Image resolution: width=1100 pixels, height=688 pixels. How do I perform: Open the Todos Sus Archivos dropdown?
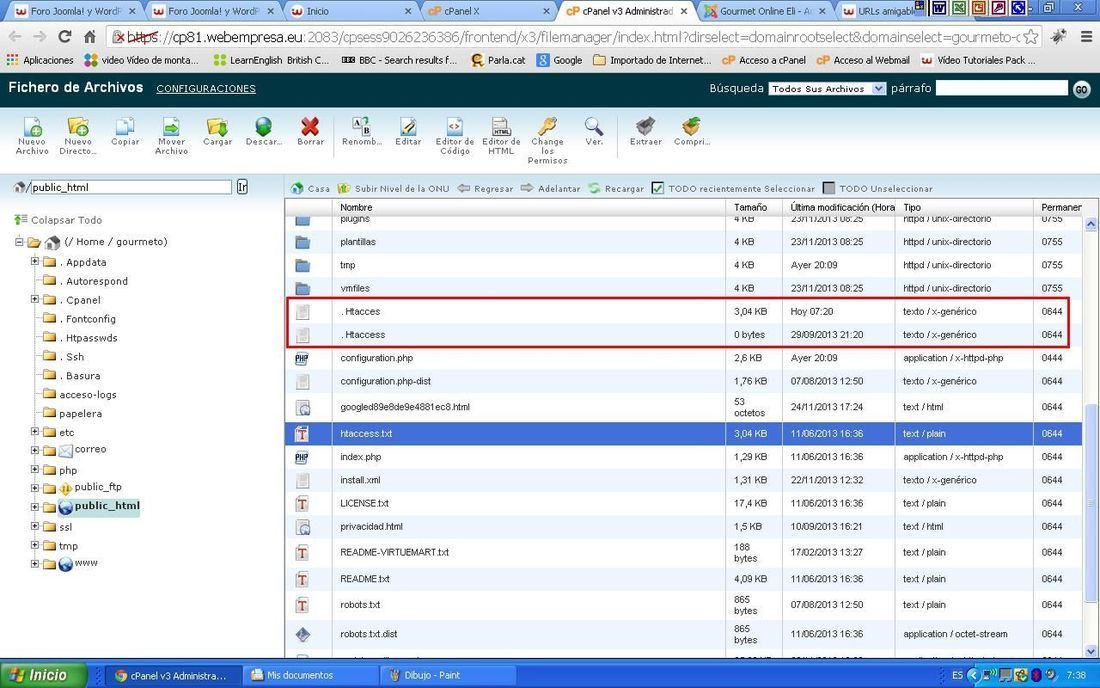[828, 89]
